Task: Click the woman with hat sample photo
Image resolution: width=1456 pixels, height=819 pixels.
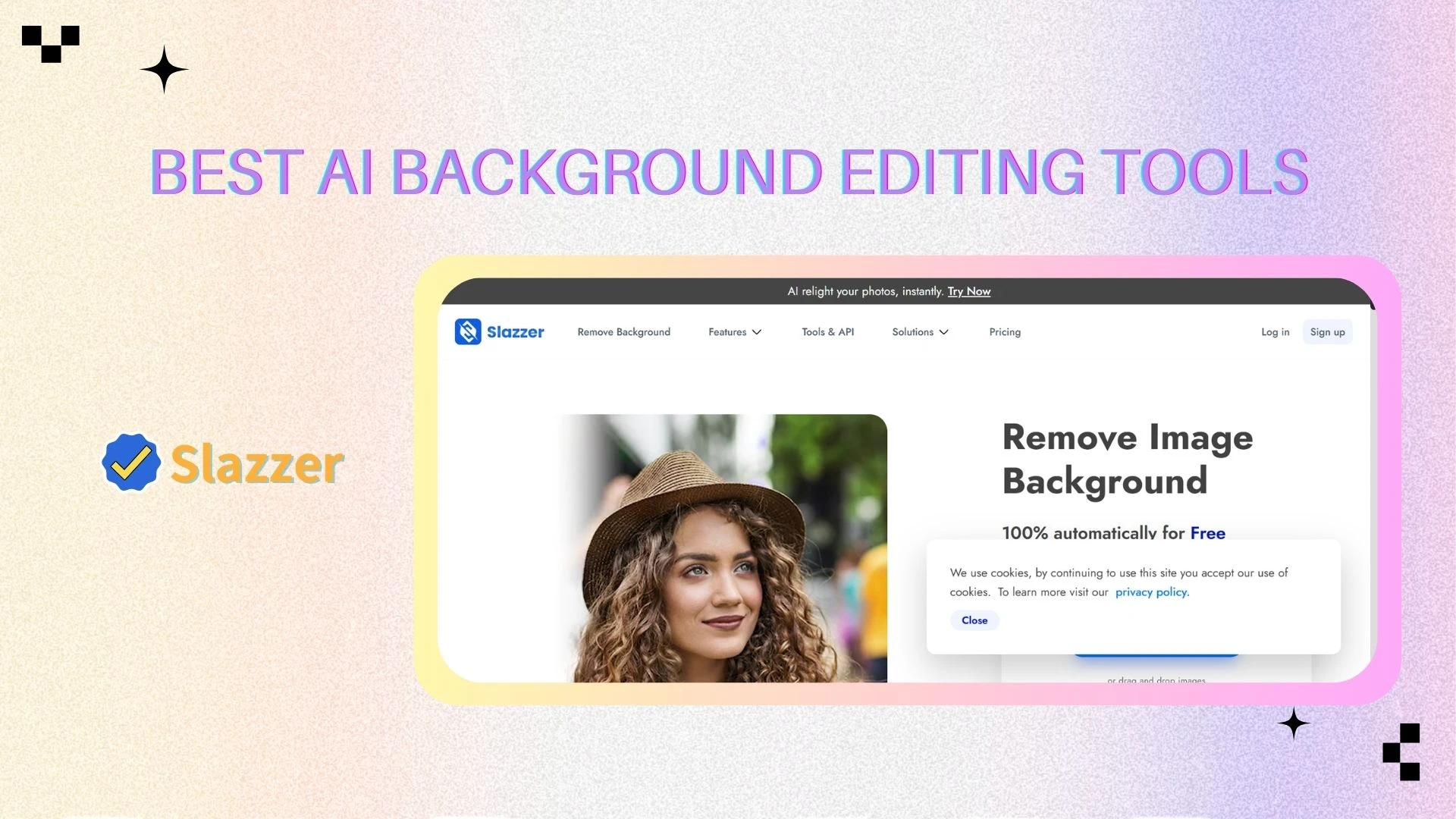Action: 723,548
